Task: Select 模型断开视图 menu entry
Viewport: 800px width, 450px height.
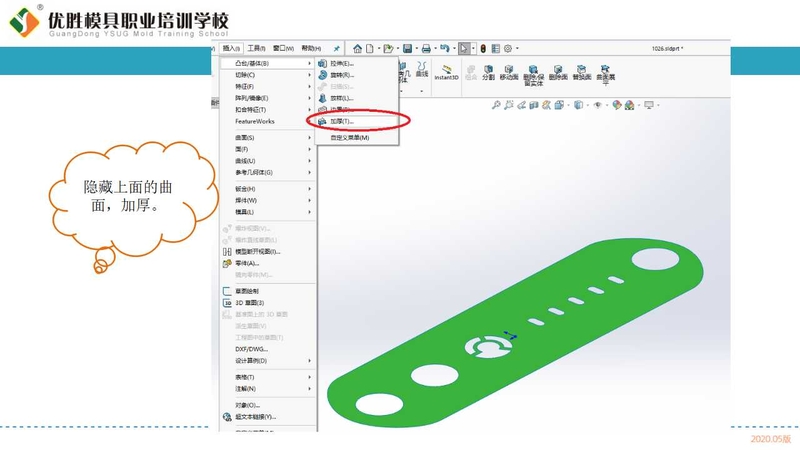Action: click(268, 252)
